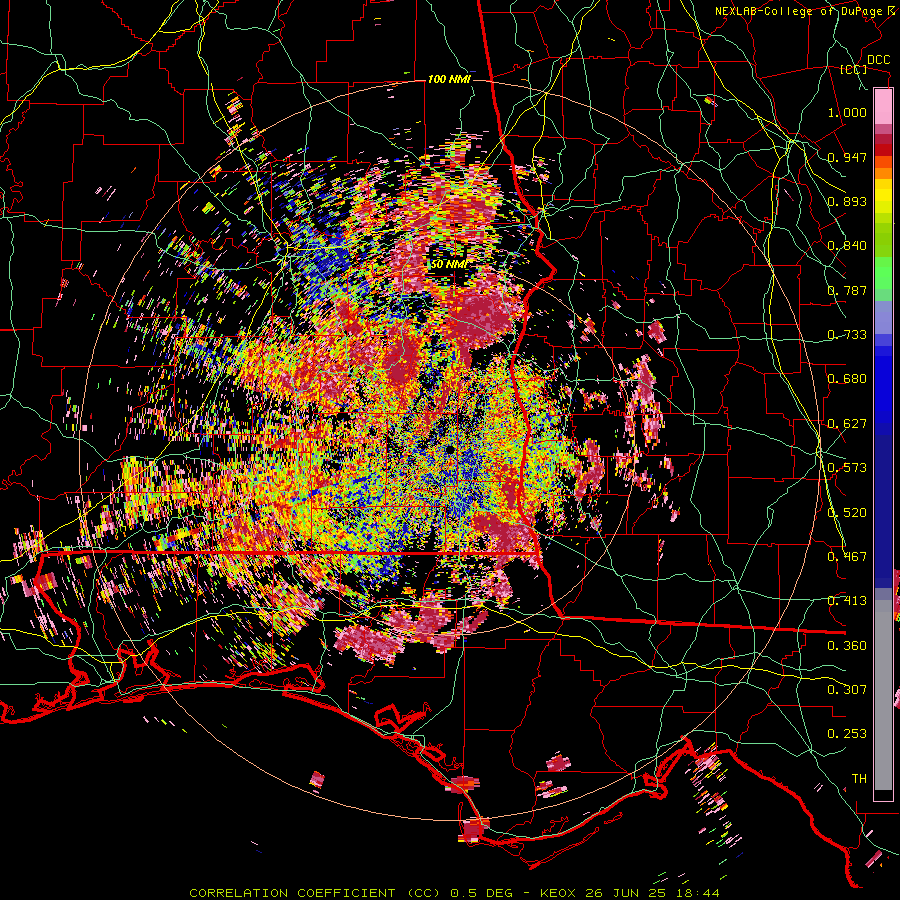The width and height of the screenshot is (900, 900).
Task: Click the 0.413 legend value
Action: pyautogui.click(x=847, y=601)
